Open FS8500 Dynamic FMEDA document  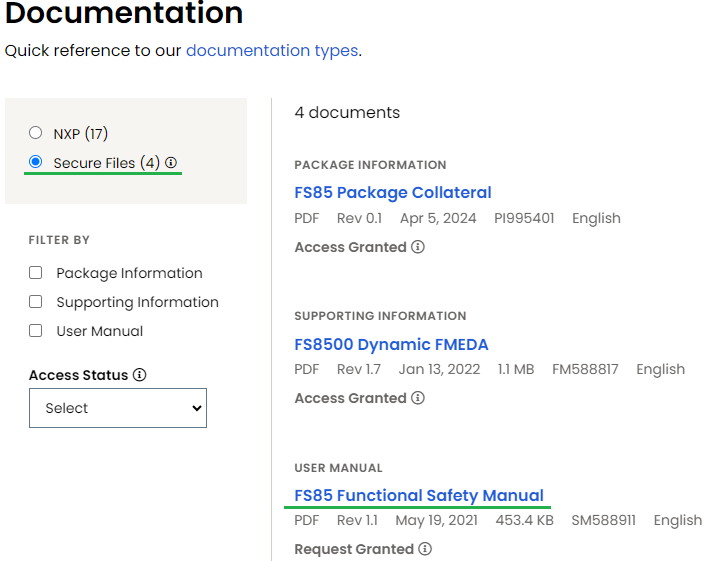pyautogui.click(x=391, y=345)
